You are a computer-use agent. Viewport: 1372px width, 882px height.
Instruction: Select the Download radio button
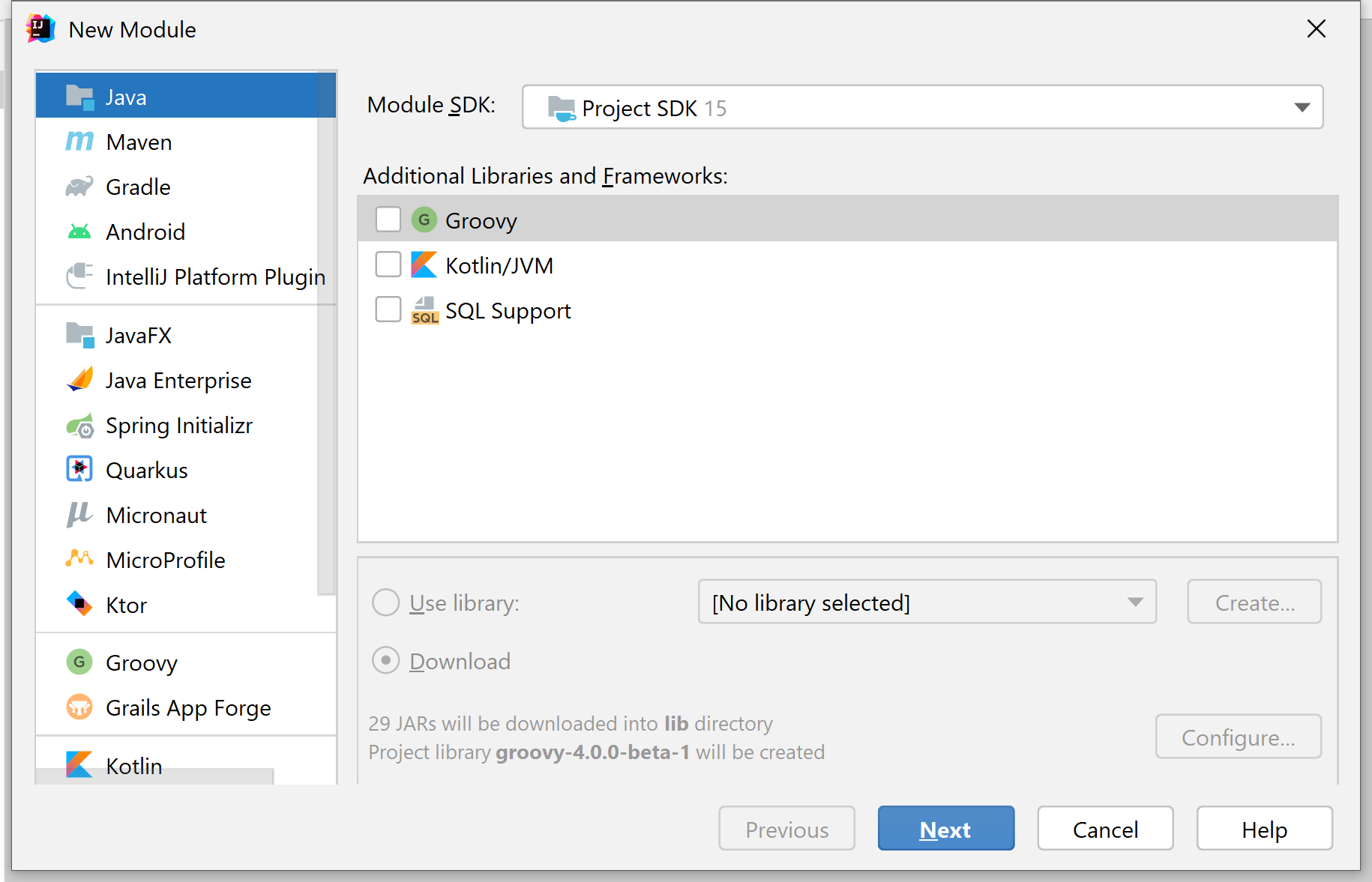tap(386, 660)
